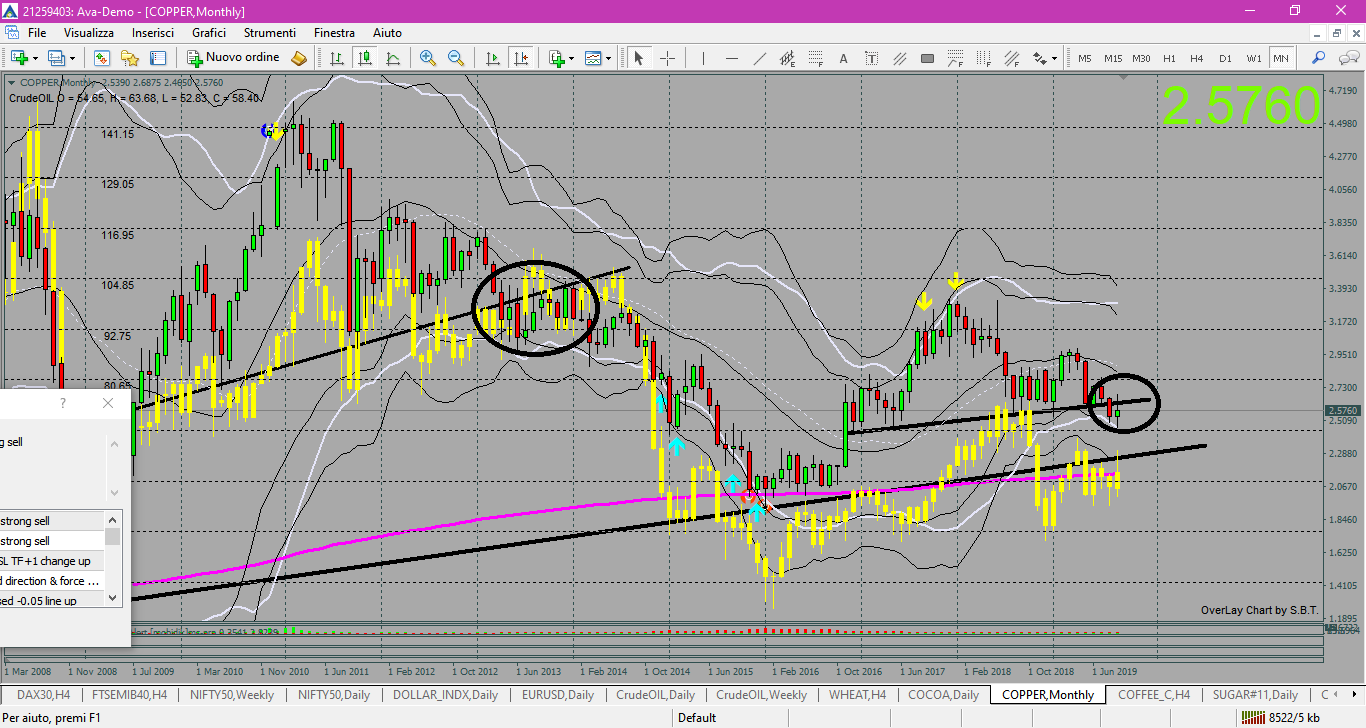Open the indicators list icon

(x=556, y=58)
